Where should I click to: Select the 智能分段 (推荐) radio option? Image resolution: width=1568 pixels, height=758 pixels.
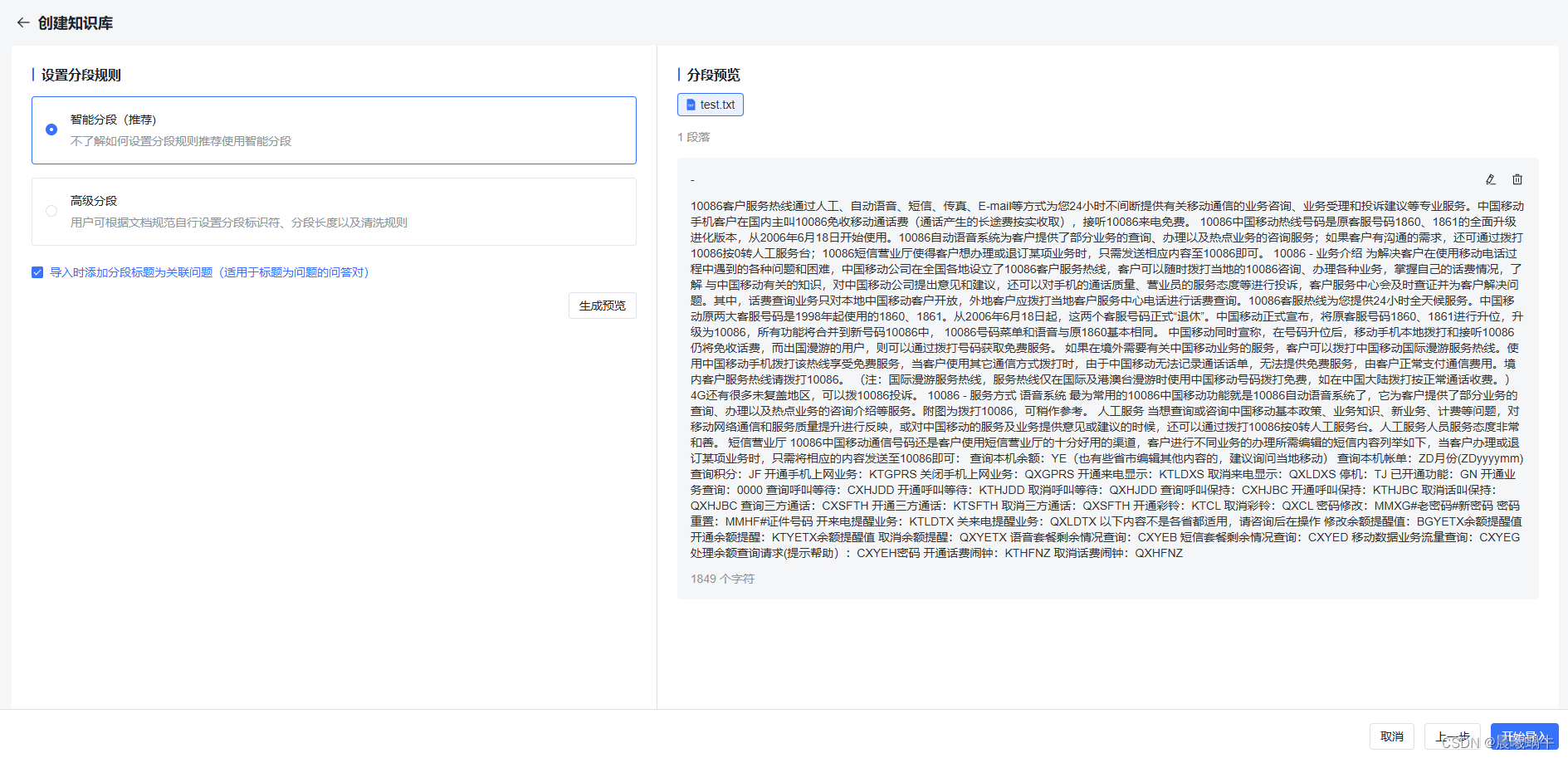(x=51, y=130)
